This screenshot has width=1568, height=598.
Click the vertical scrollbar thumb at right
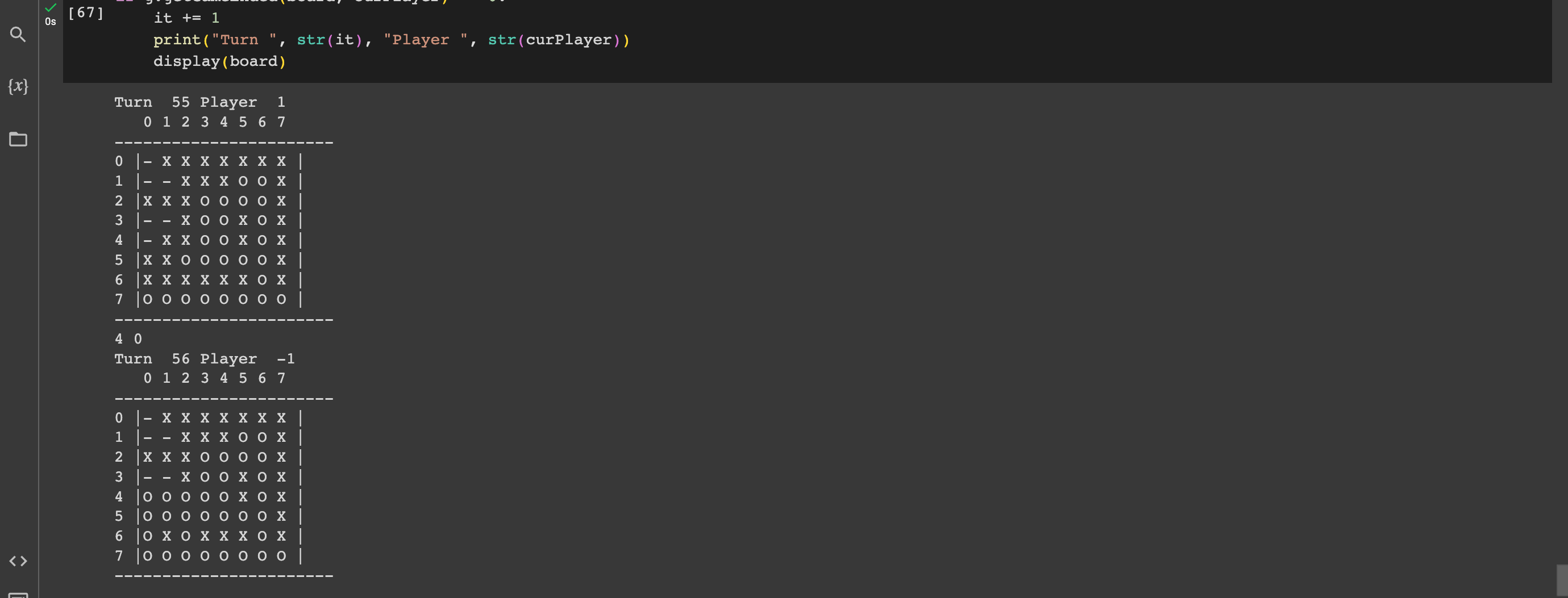(x=1562, y=580)
